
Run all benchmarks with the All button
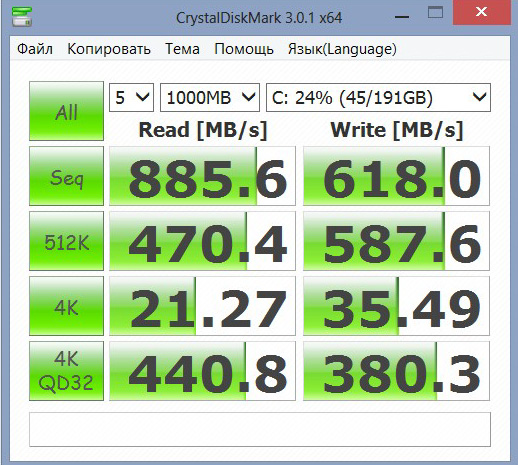pos(66,111)
